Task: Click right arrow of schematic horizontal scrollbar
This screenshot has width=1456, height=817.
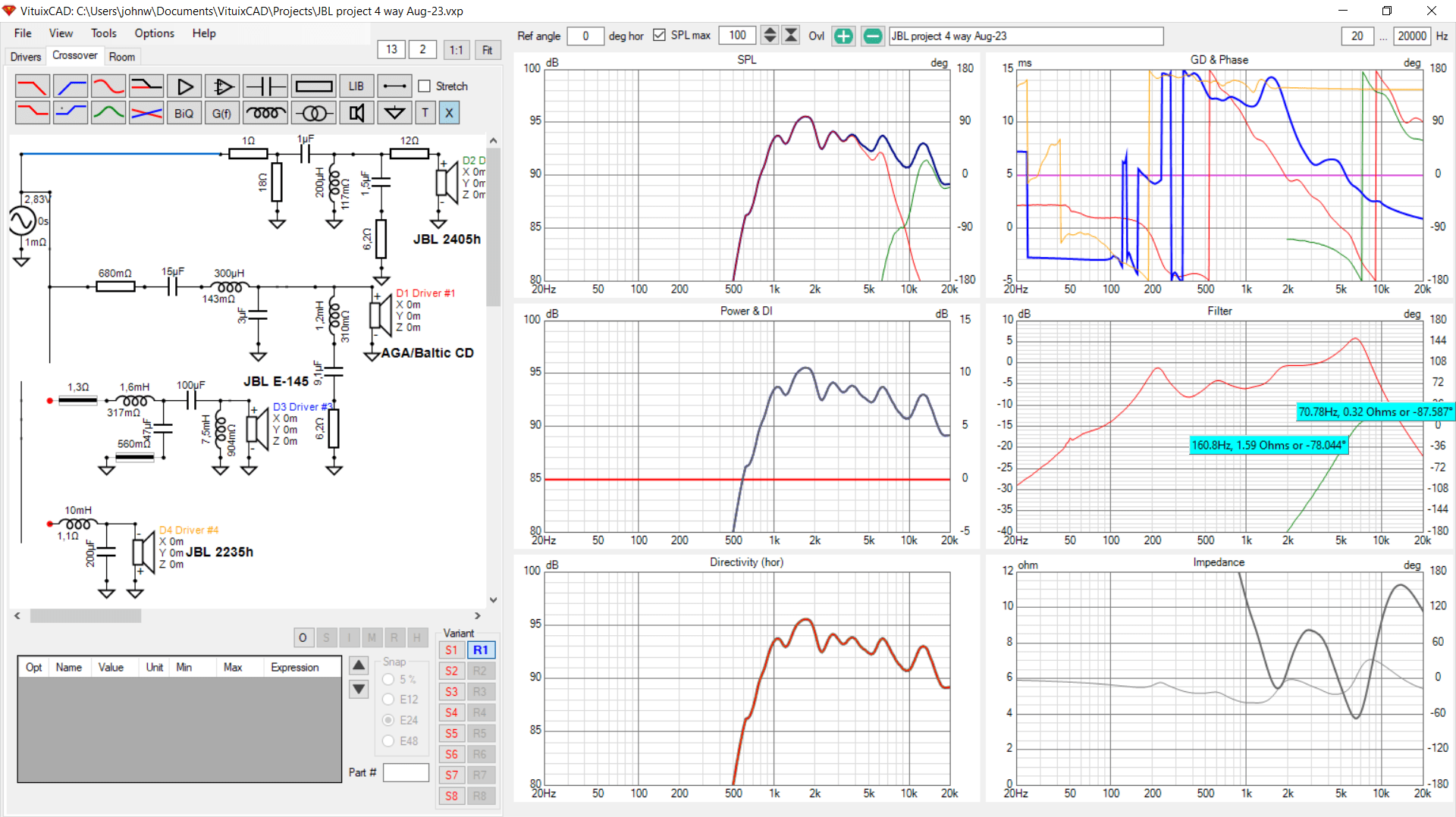Action: tap(477, 616)
